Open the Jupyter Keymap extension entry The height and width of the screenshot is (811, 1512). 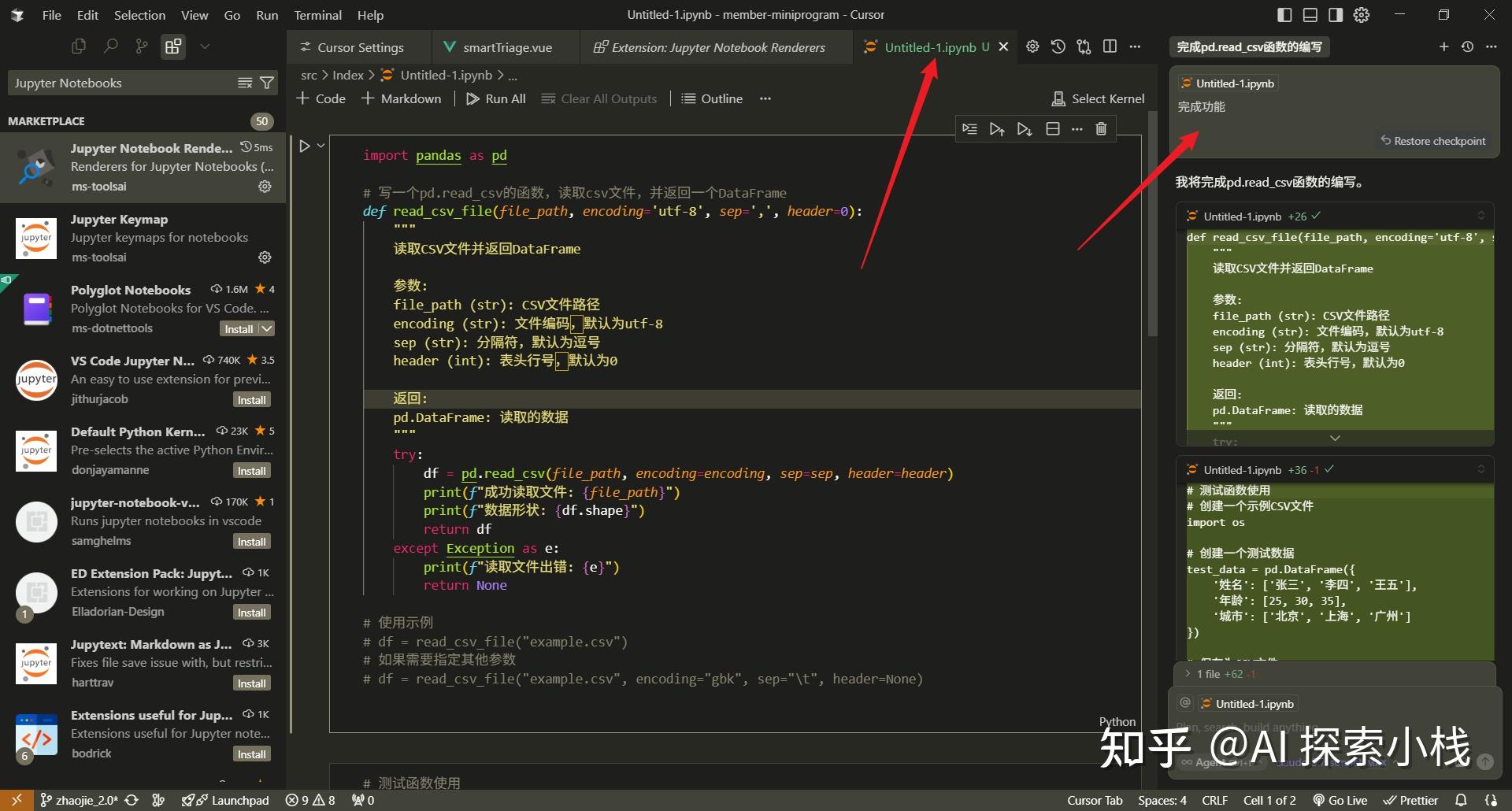click(x=143, y=238)
